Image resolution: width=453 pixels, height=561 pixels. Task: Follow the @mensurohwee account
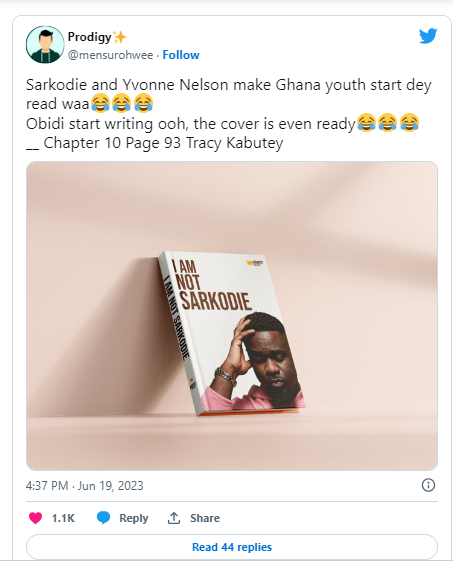pos(181,55)
